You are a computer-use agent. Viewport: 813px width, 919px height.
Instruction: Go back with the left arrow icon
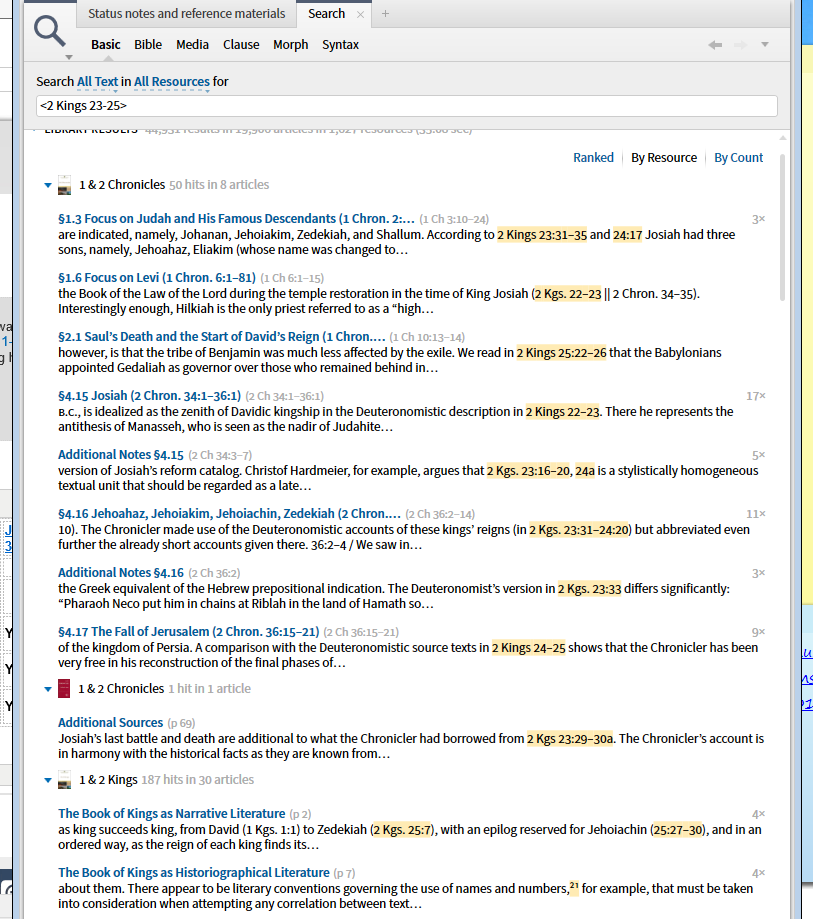[x=715, y=45]
